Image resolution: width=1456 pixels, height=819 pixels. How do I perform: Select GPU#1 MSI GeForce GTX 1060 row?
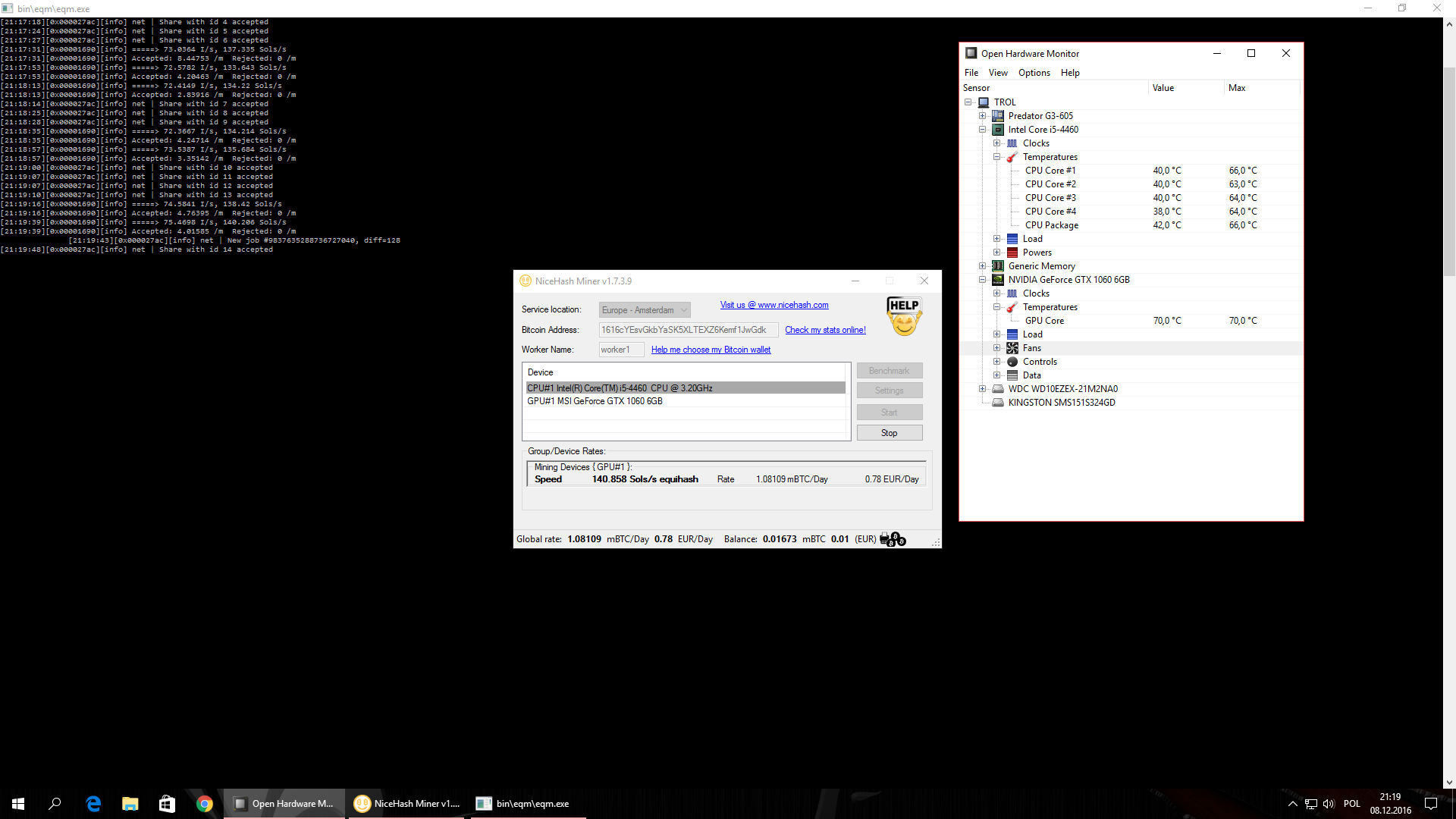tap(686, 401)
